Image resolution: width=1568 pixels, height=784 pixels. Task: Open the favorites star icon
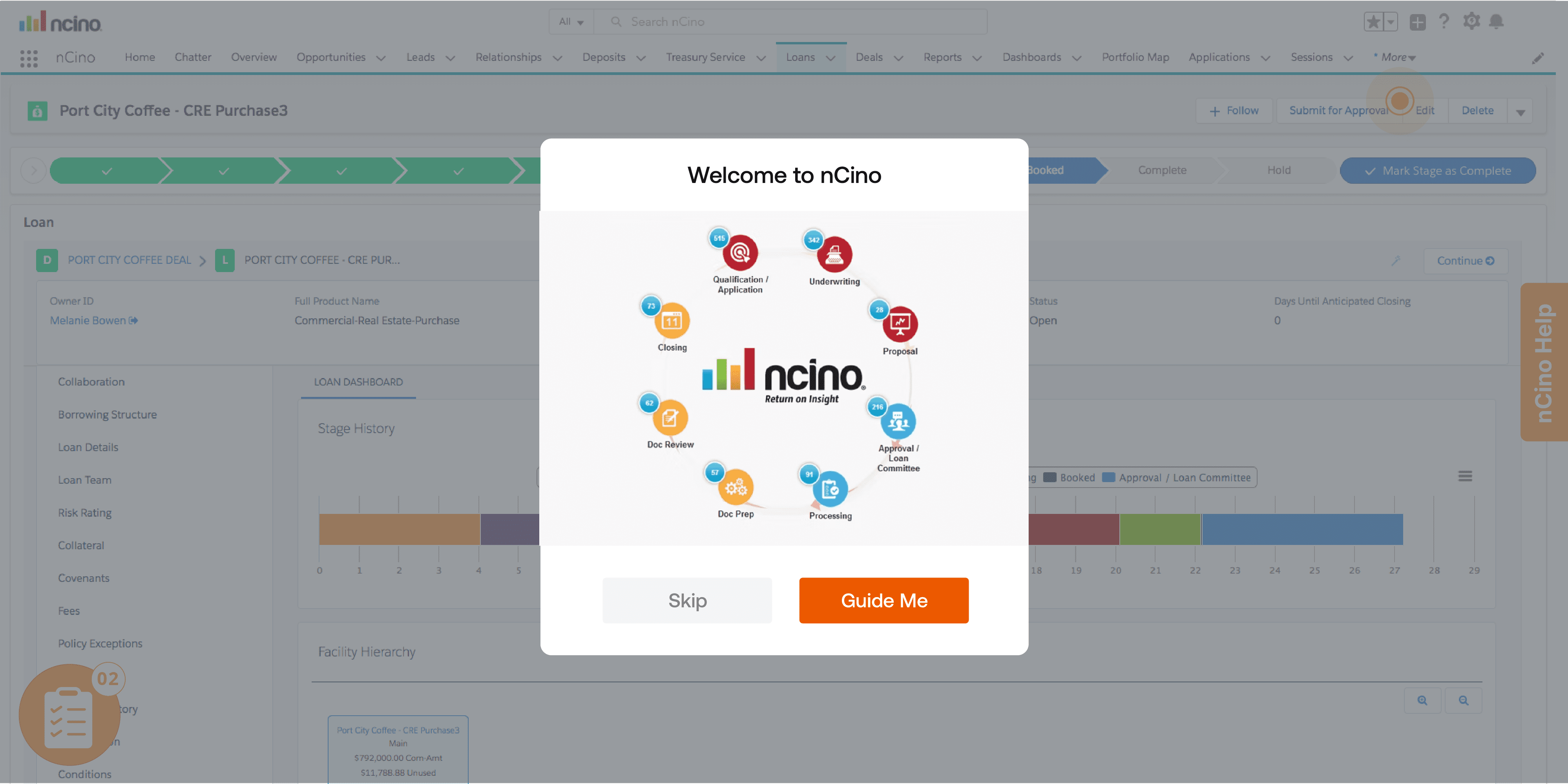click(x=1373, y=22)
